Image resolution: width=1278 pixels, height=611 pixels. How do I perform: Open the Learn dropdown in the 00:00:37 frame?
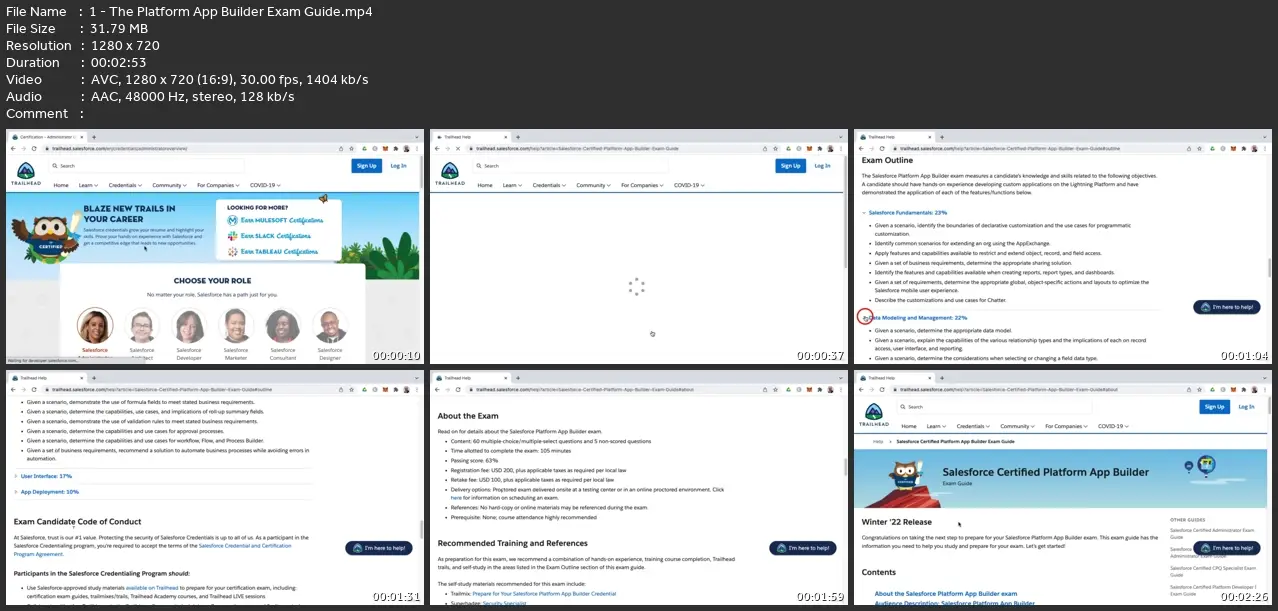tap(512, 185)
